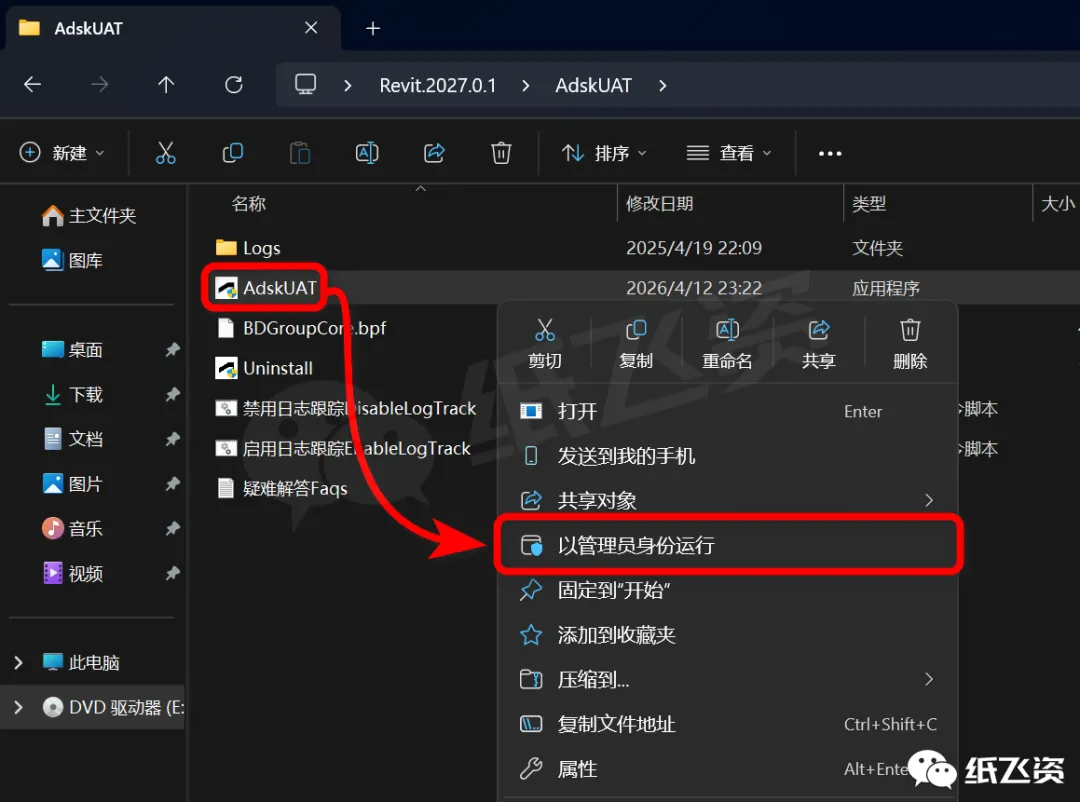Choose 剪切 in the context menu
The width and height of the screenshot is (1080, 802).
[x=545, y=344]
